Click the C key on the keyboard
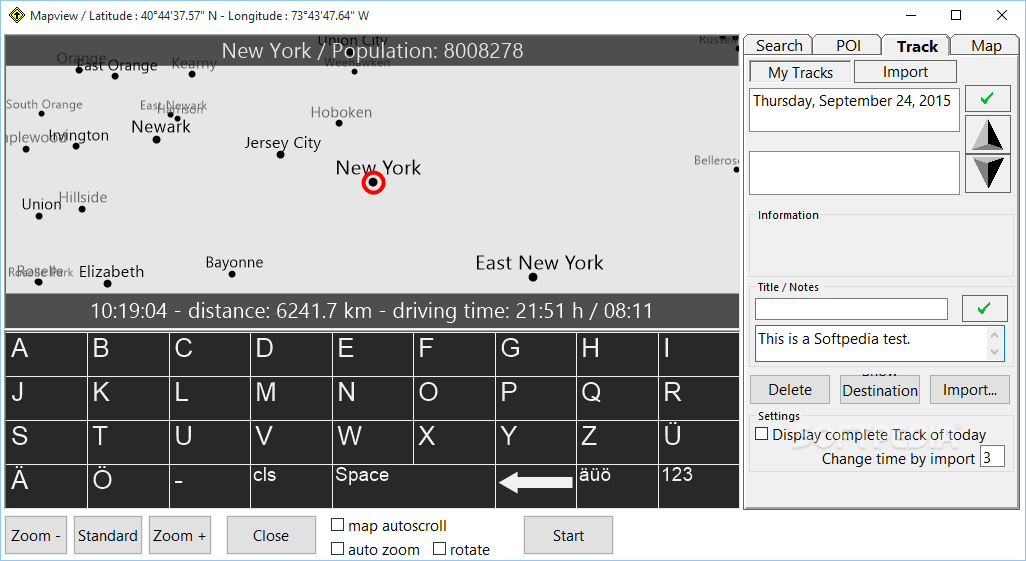Viewport: 1026px width, 561px height. (210, 354)
